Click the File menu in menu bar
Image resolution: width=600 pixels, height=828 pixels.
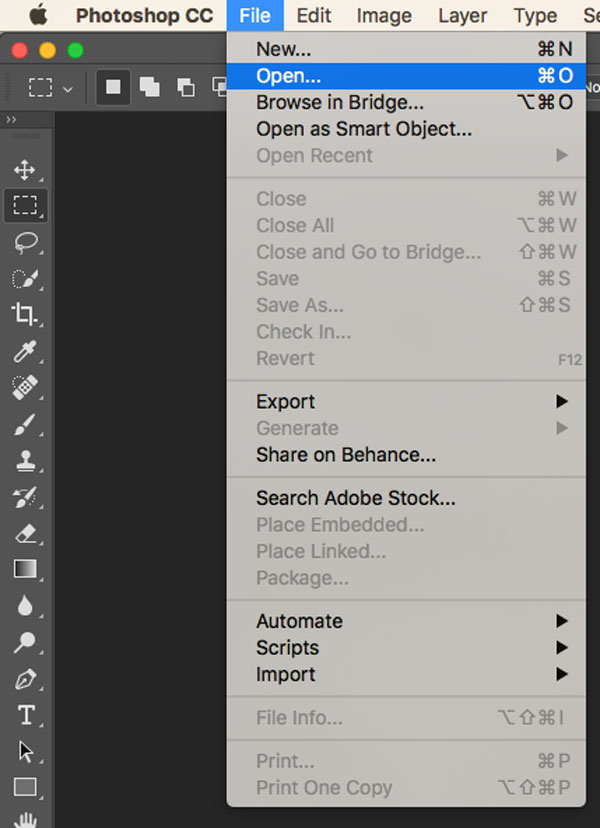coord(255,16)
